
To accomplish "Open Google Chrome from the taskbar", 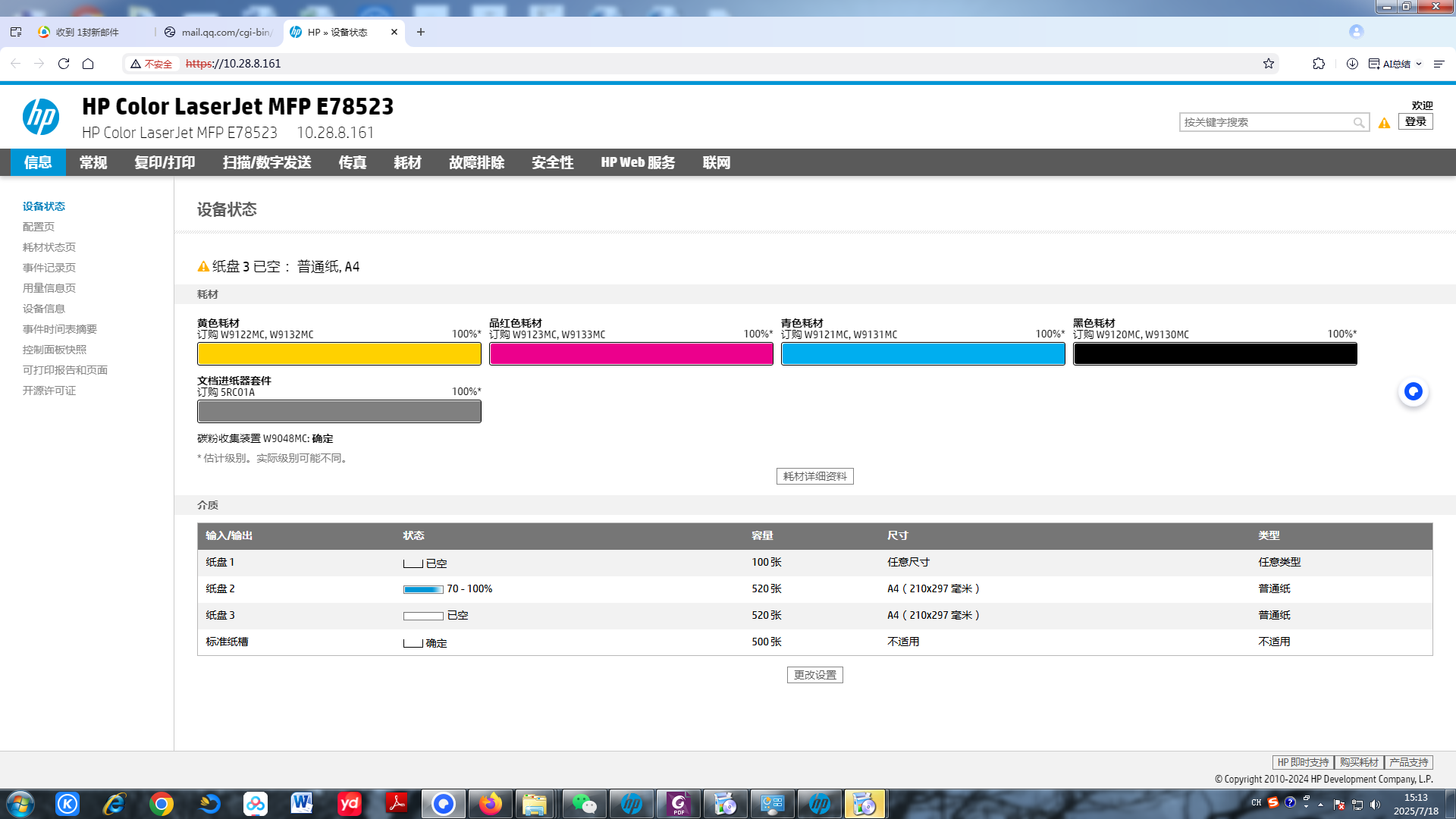I will tap(162, 804).
